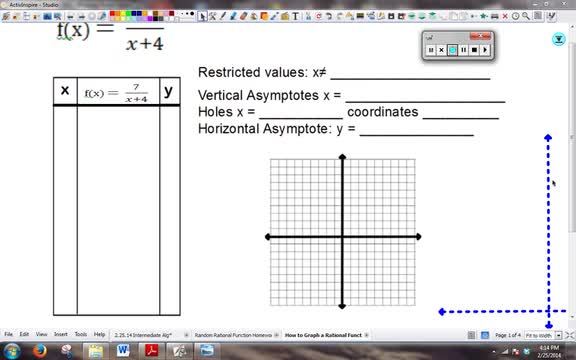The height and width of the screenshot is (360, 576).
Task: Pick the Eraser tool
Action: tap(243, 16)
